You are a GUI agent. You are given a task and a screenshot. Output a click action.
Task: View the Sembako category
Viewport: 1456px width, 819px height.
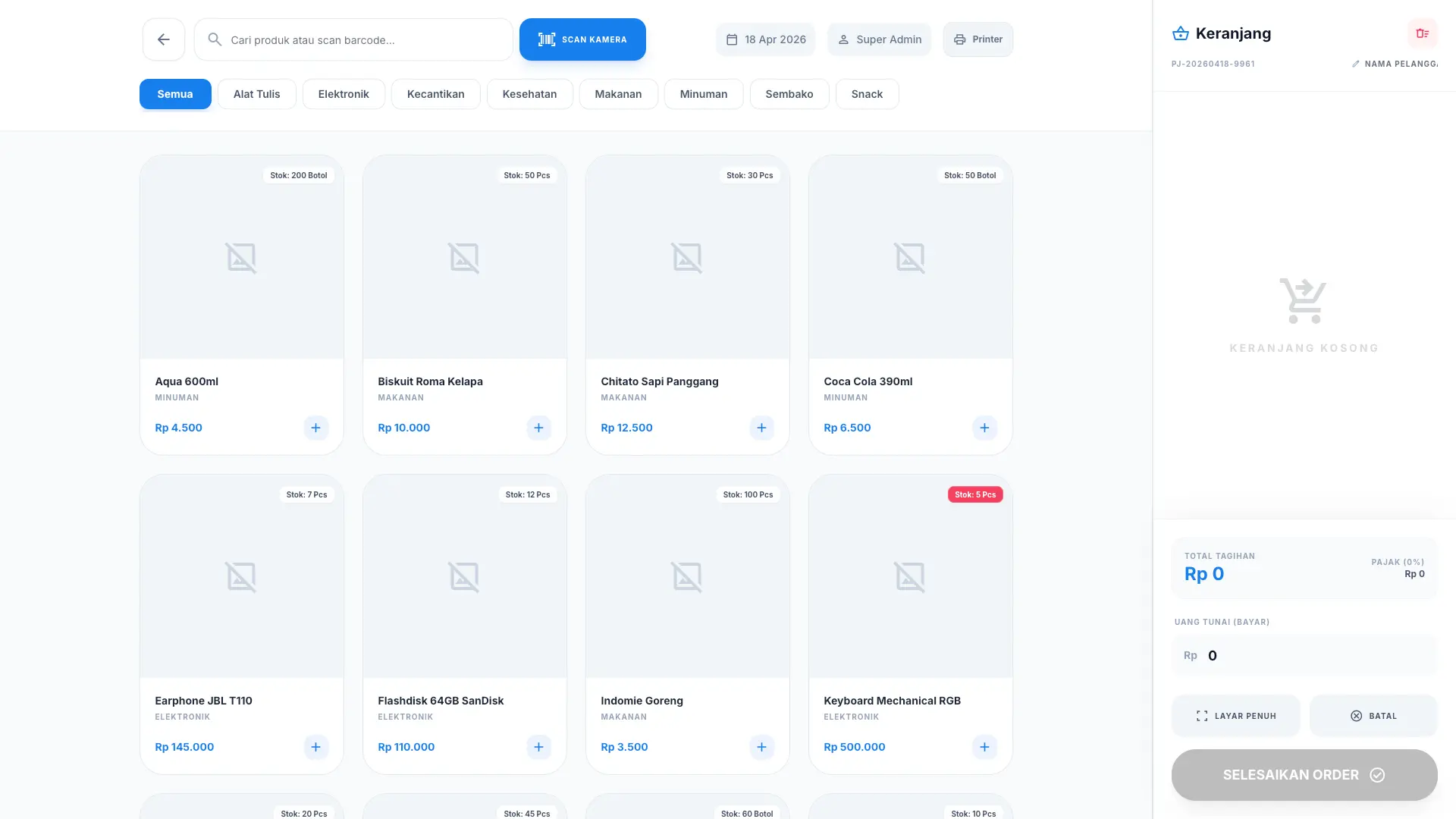789,94
